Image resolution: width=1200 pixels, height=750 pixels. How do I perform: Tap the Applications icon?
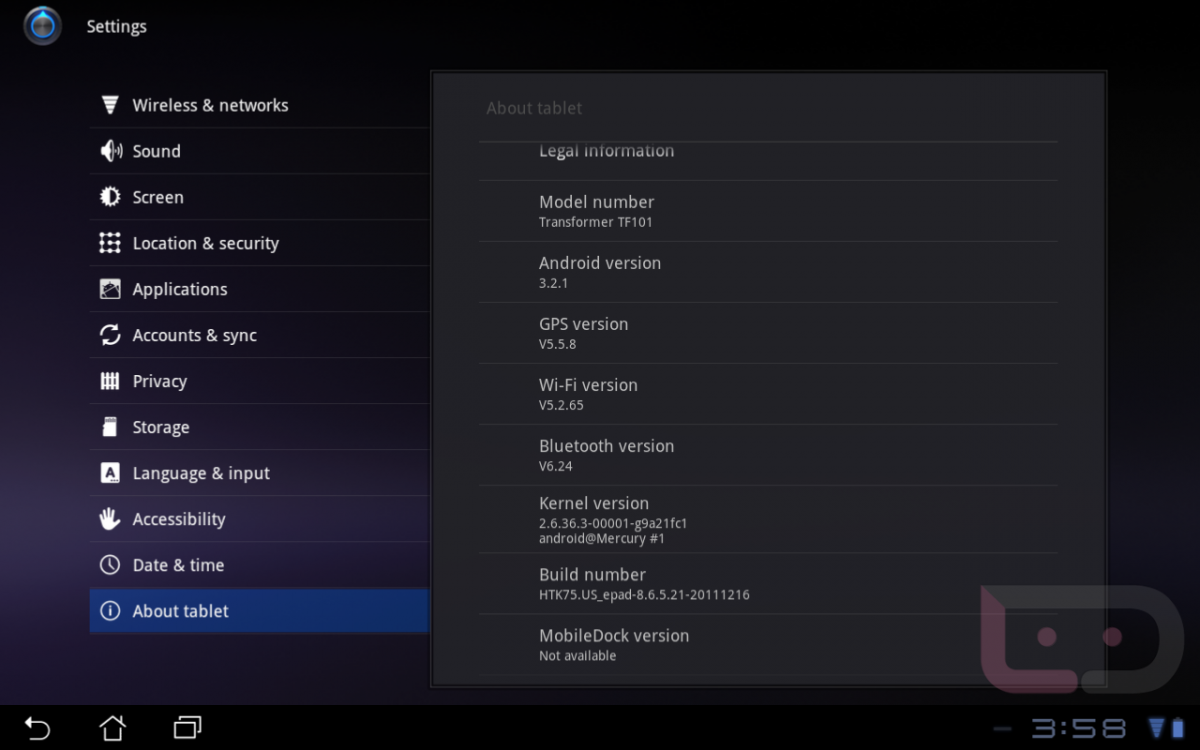(x=110, y=289)
